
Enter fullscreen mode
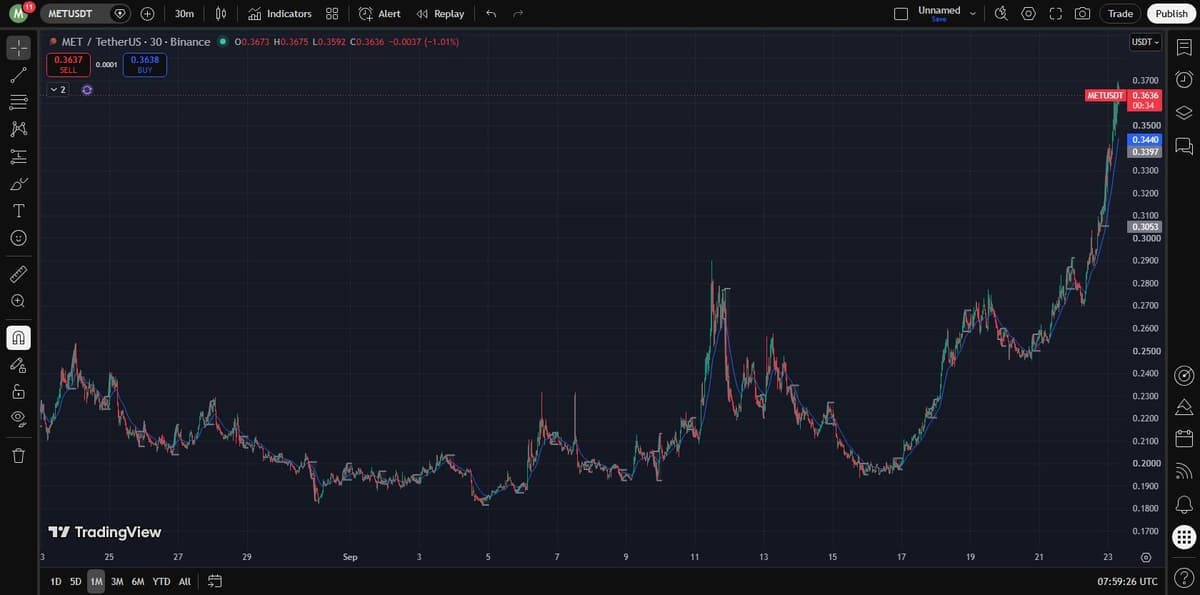1055,14
